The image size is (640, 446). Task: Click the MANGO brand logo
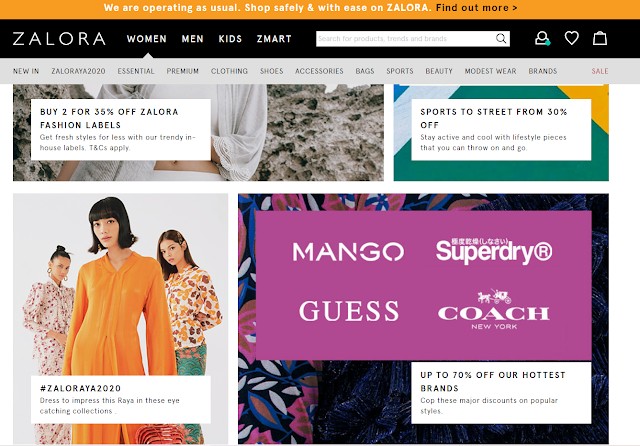click(348, 251)
